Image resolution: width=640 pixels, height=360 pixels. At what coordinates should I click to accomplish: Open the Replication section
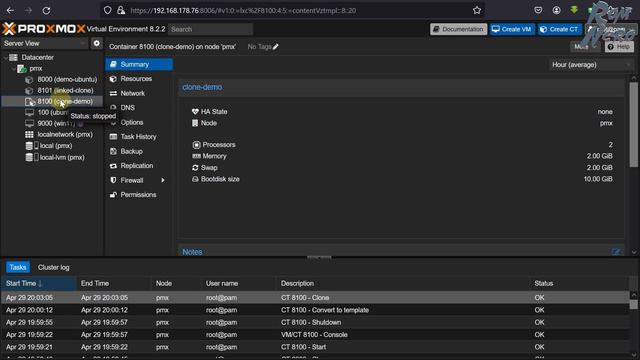139,166
